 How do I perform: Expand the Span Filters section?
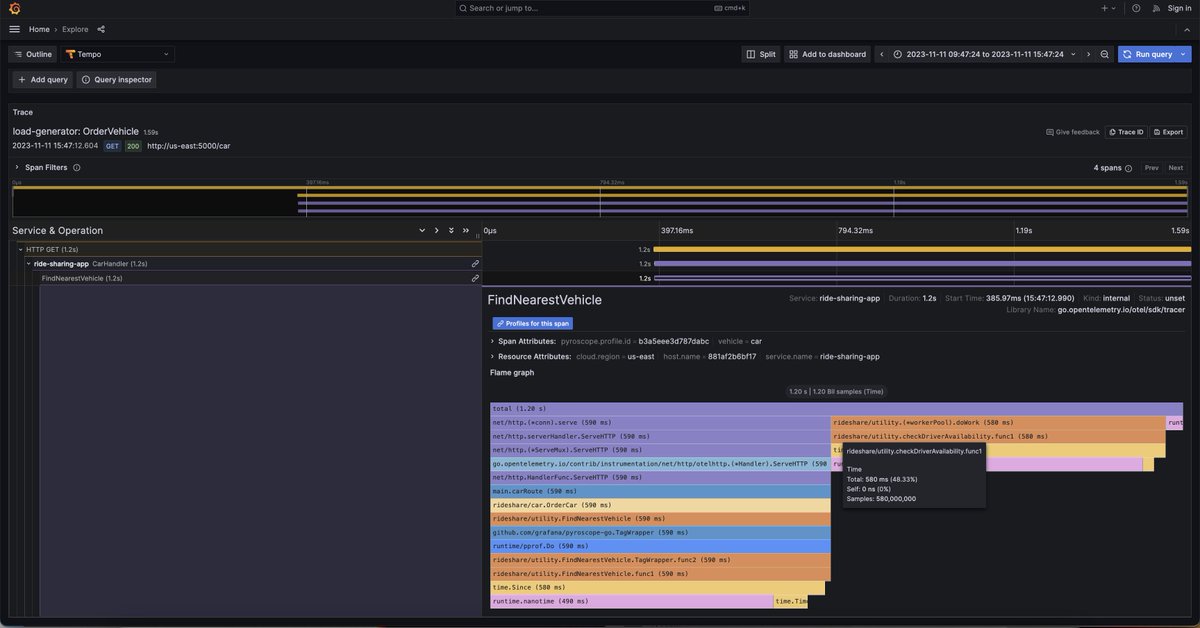(17, 168)
